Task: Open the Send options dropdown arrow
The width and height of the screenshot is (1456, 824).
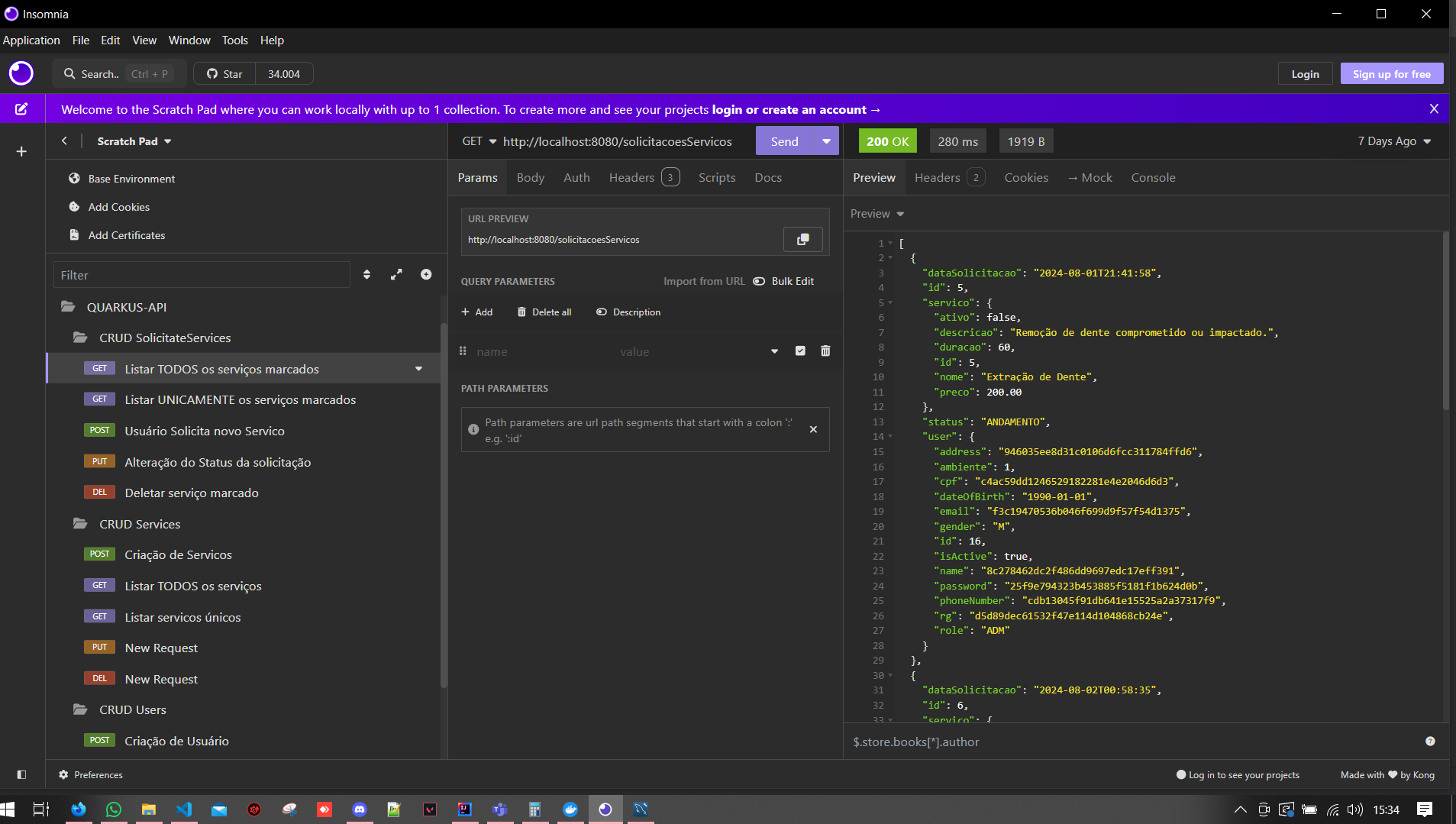Action: 826,141
